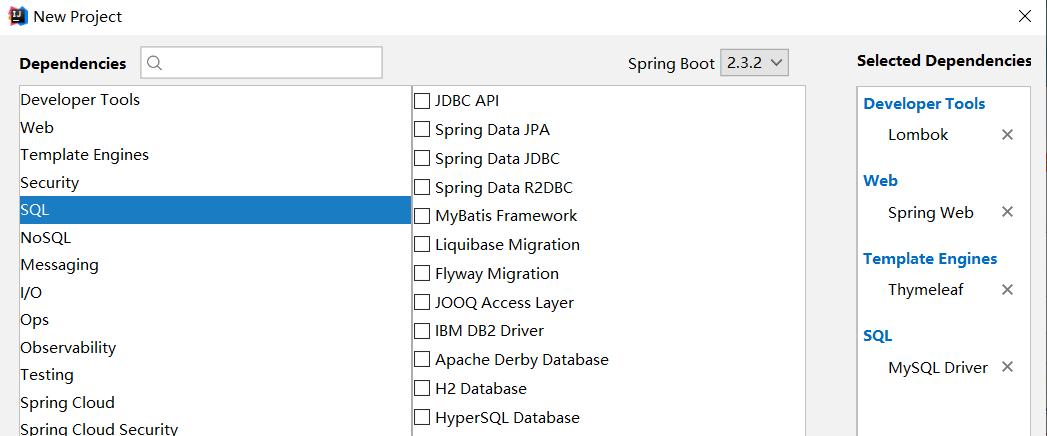Select Spring Data R2DBC checkbox
This screenshot has height=436, width=1047.
point(422,187)
